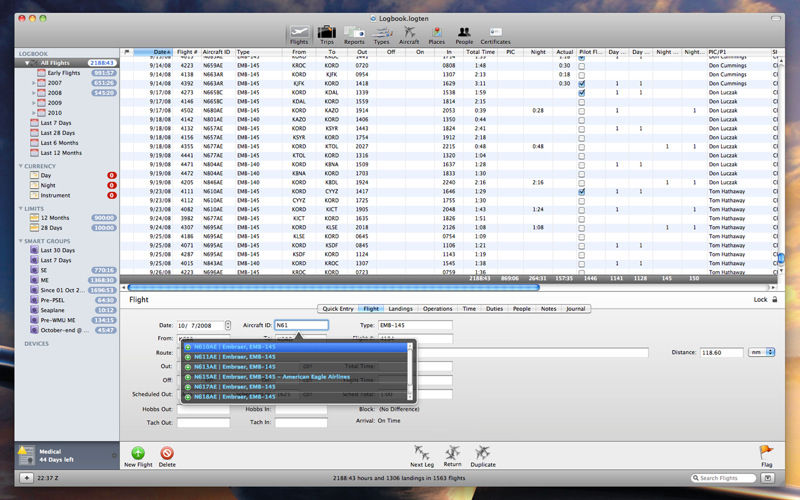The height and width of the screenshot is (500, 800).
Task: Click the icon right of Search Flights
Action: point(767,478)
